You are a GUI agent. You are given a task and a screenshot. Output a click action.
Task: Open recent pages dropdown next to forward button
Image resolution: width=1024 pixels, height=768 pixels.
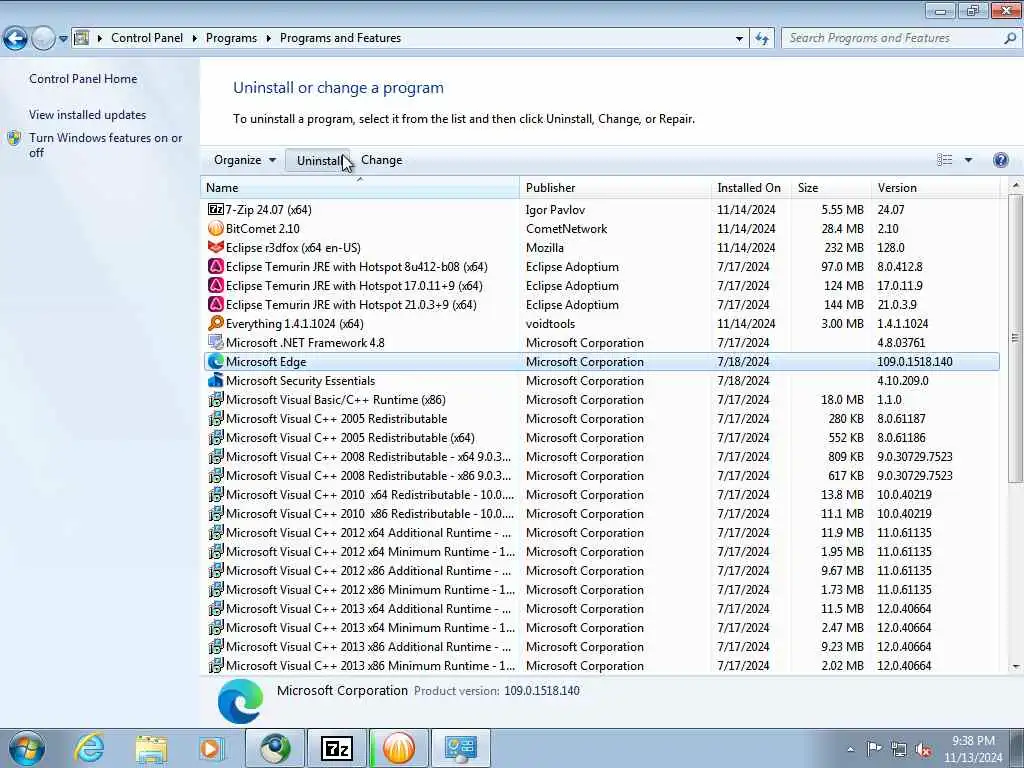click(x=63, y=39)
